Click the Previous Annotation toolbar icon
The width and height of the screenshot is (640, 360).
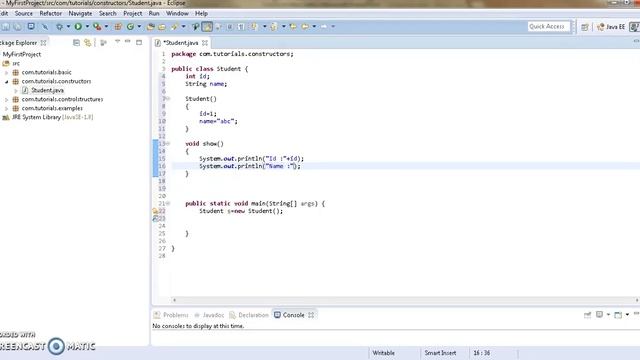[x=273, y=27]
